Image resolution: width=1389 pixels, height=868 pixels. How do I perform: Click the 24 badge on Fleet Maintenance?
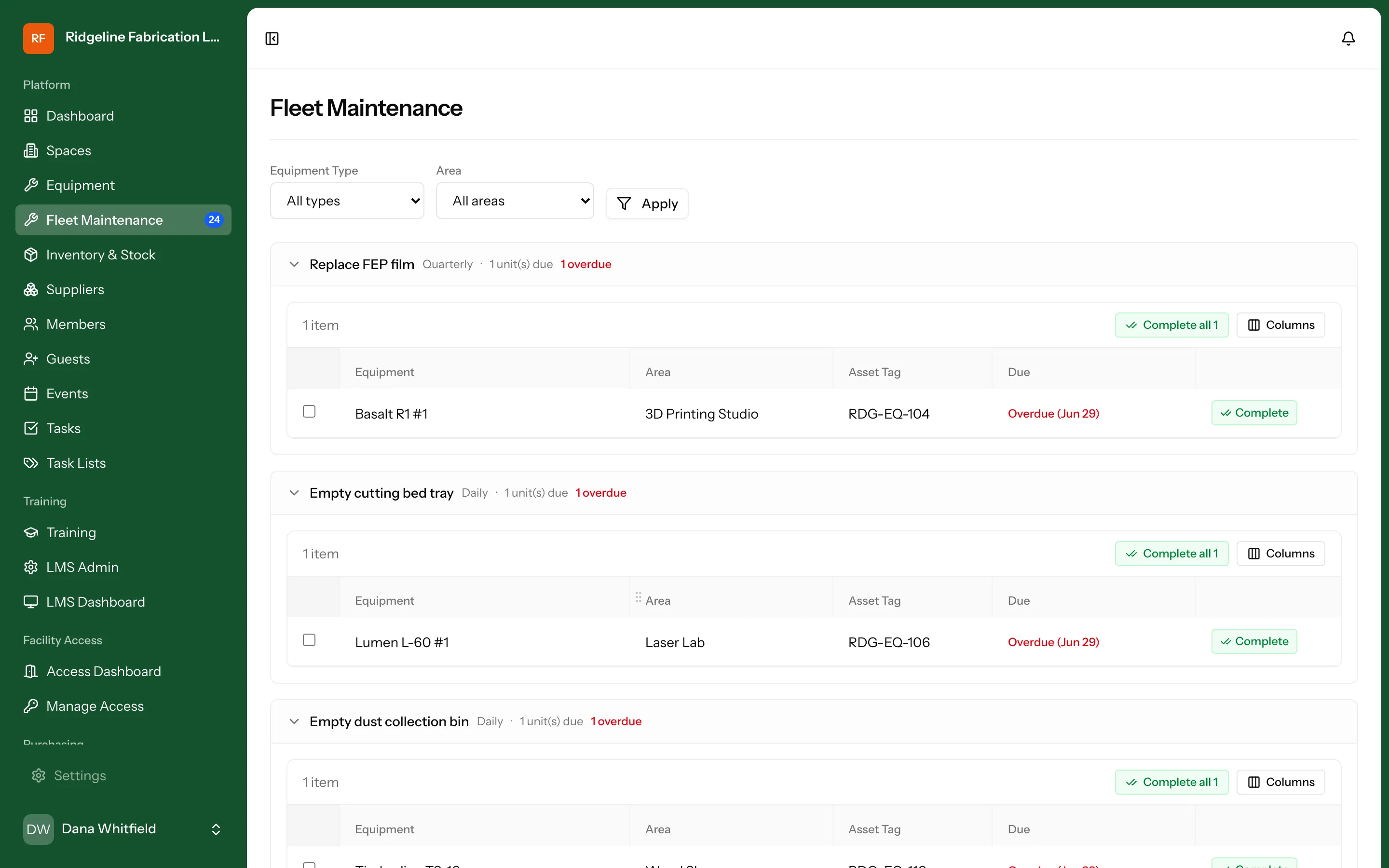[214, 220]
